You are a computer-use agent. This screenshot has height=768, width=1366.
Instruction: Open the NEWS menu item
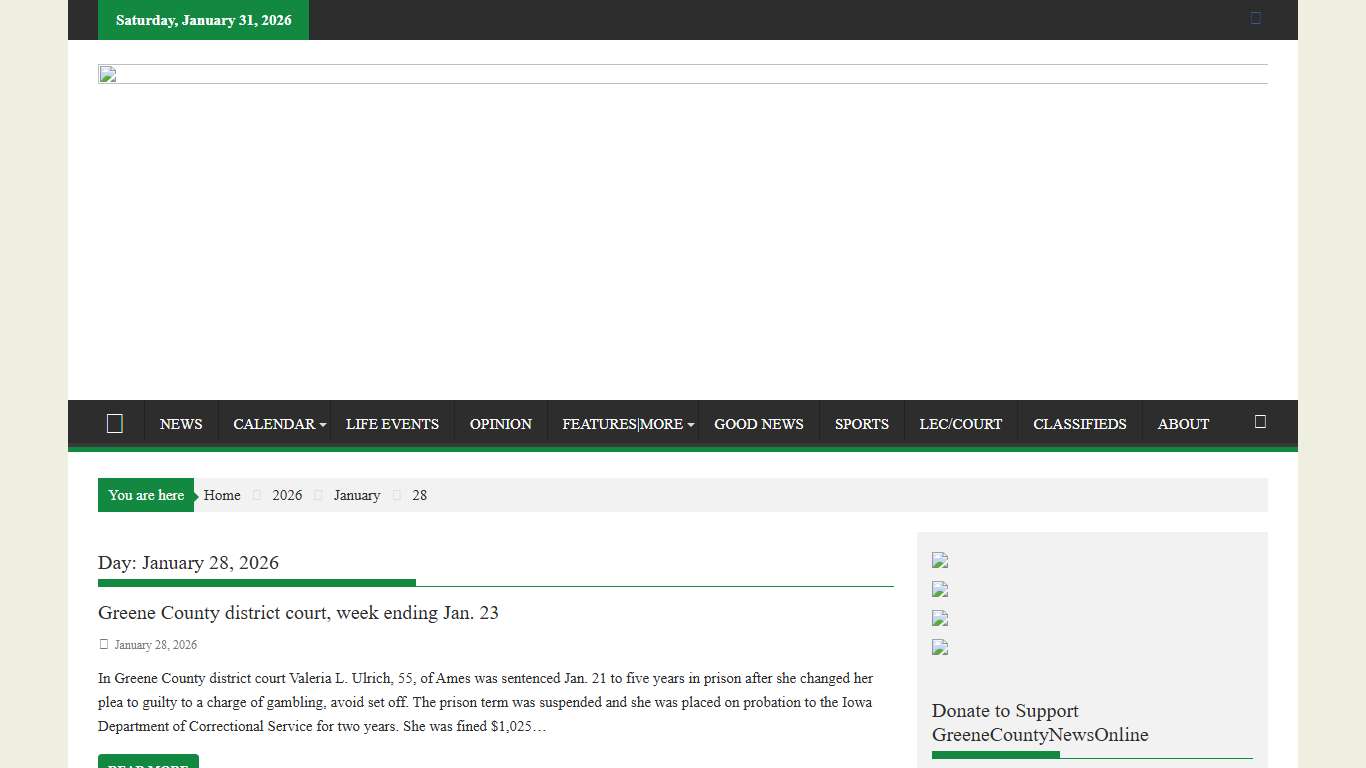[181, 424]
